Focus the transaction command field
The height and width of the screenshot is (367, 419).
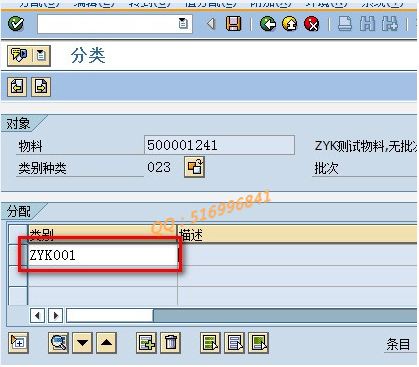(115, 24)
